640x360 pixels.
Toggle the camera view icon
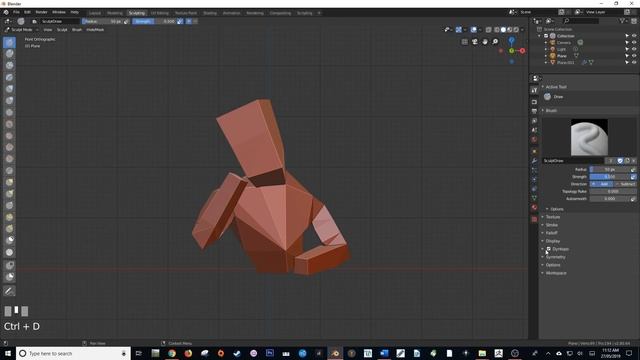click(x=475, y=42)
